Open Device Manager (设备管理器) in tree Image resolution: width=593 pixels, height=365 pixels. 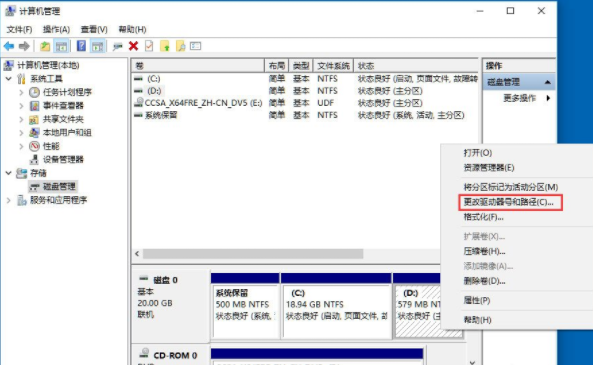tap(63, 159)
